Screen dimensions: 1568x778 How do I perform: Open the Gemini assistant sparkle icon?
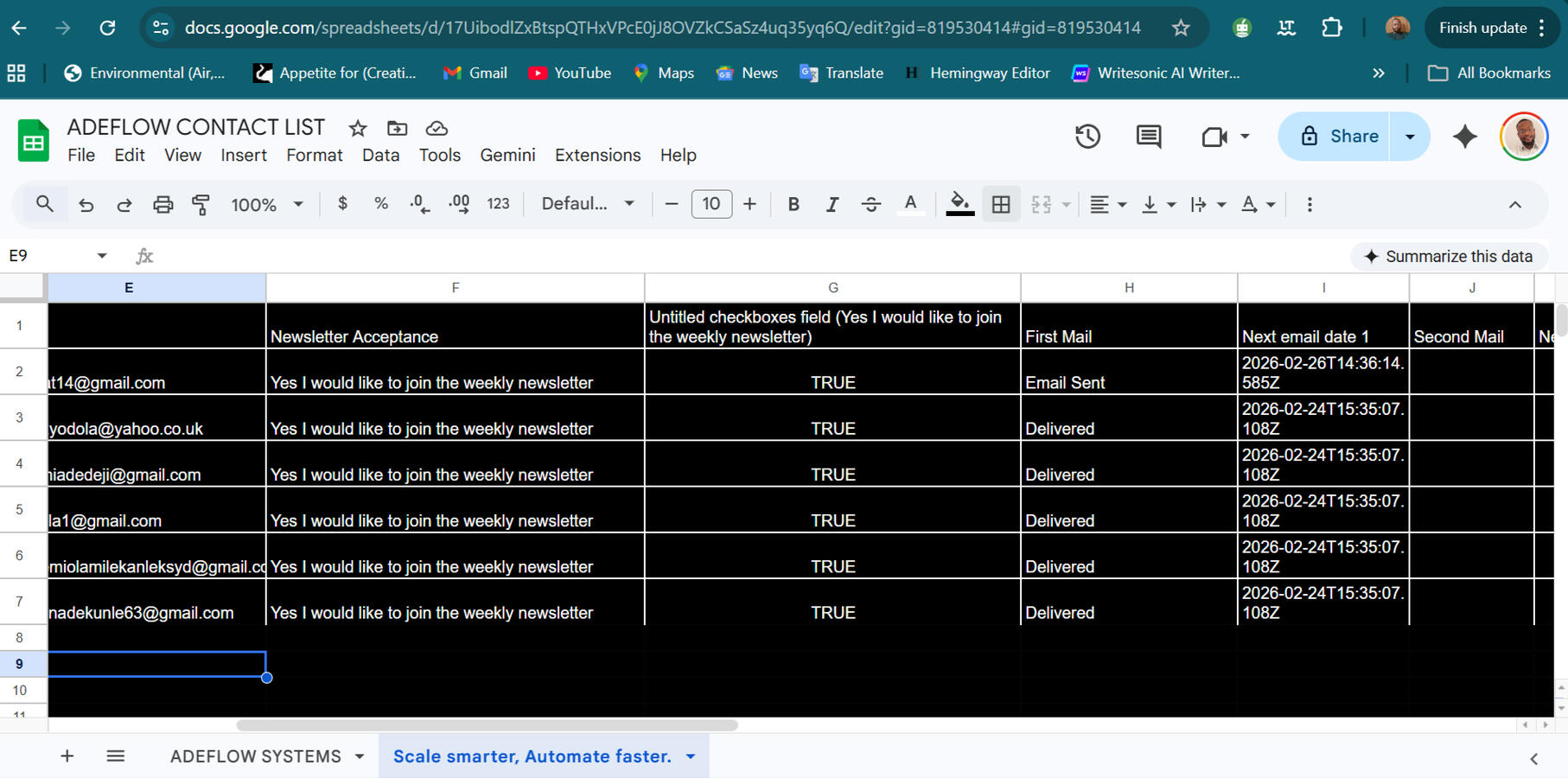coord(1464,136)
